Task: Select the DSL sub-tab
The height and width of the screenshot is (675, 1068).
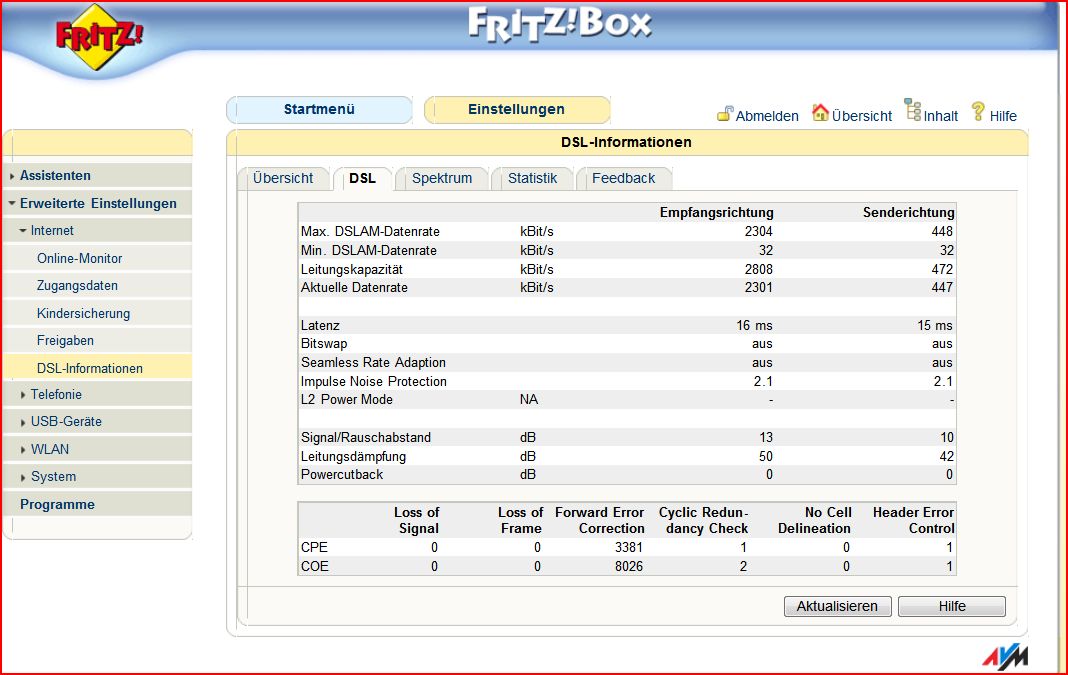Action: (x=362, y=178)
